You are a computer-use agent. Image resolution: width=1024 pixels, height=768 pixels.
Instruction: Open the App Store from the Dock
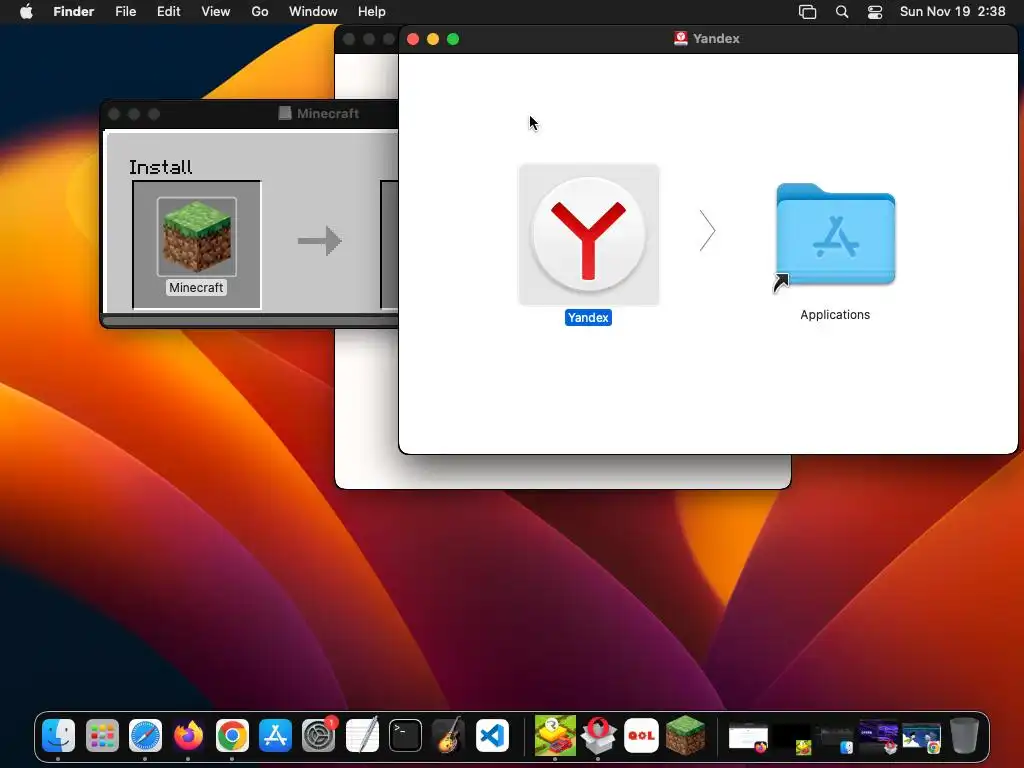(275, 736)
